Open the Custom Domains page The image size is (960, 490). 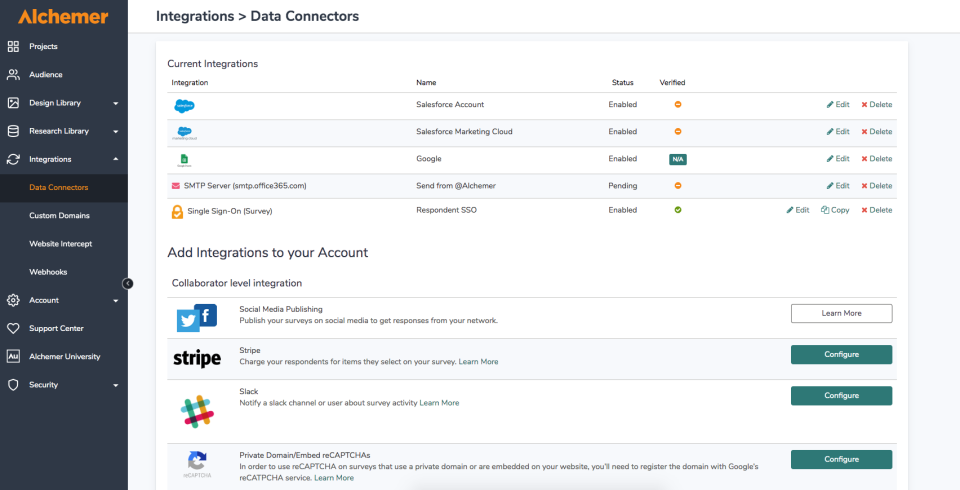[x=59, y=215]
